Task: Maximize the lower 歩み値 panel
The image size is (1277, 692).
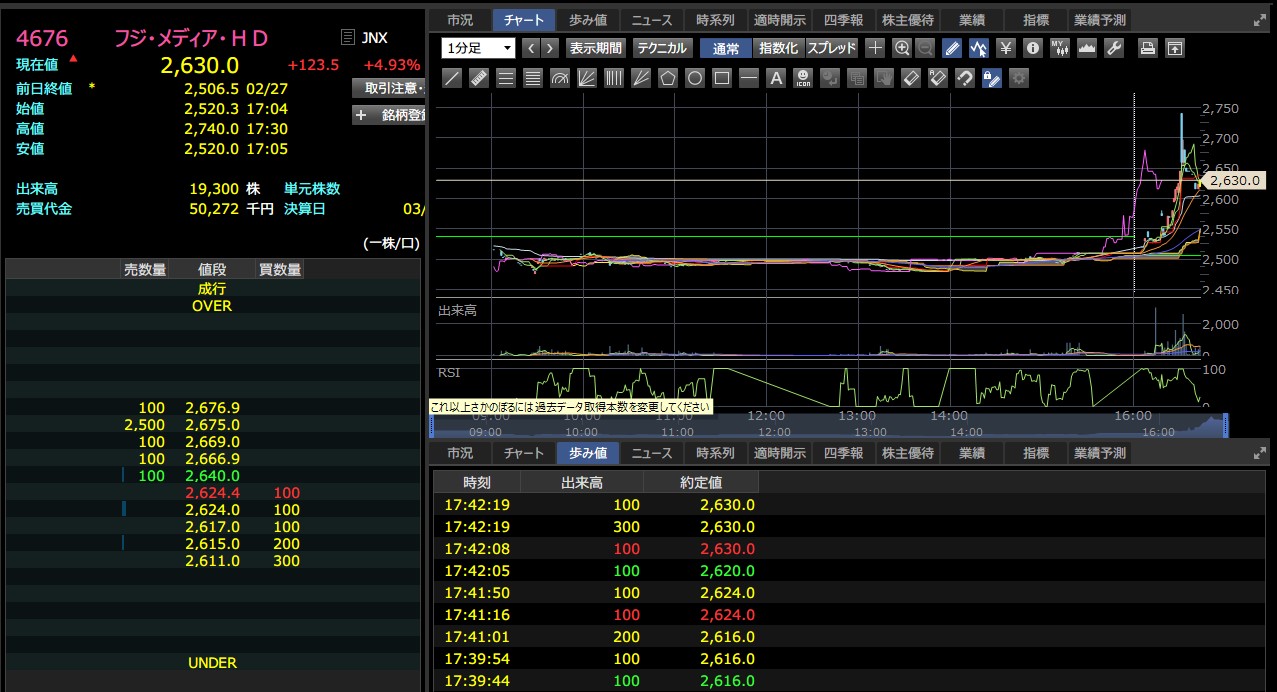Action: click(x=1258, y=454)
